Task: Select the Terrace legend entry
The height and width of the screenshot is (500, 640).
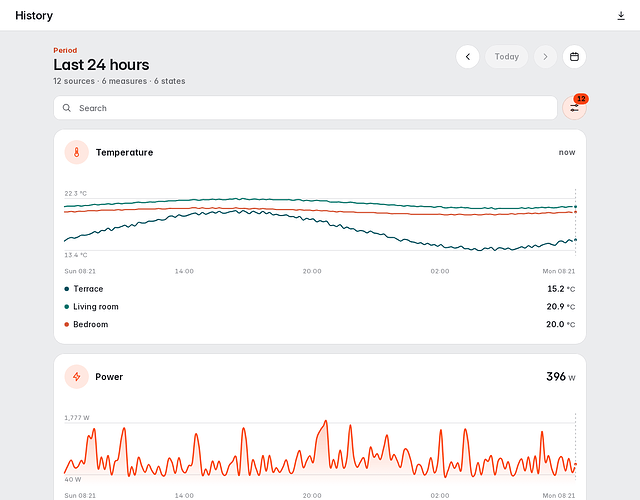Action: (x=320, y=289)
